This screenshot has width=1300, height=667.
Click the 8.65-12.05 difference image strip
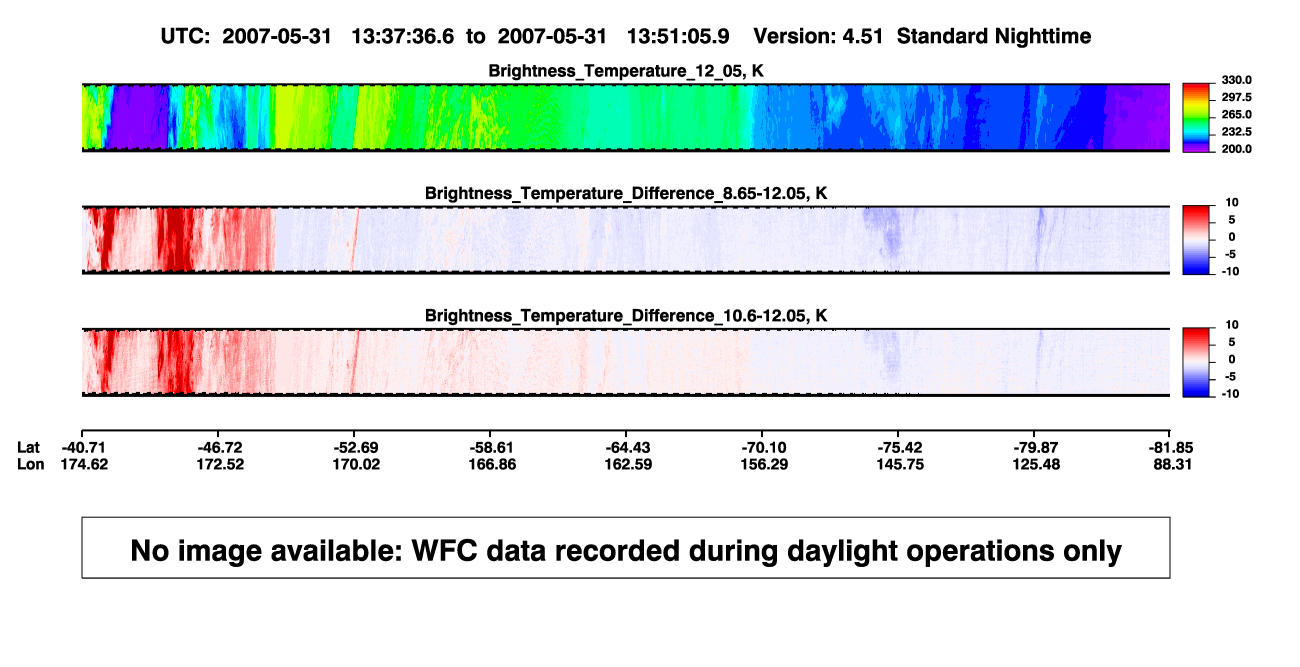pyautogui.click(x=626, y=240)
